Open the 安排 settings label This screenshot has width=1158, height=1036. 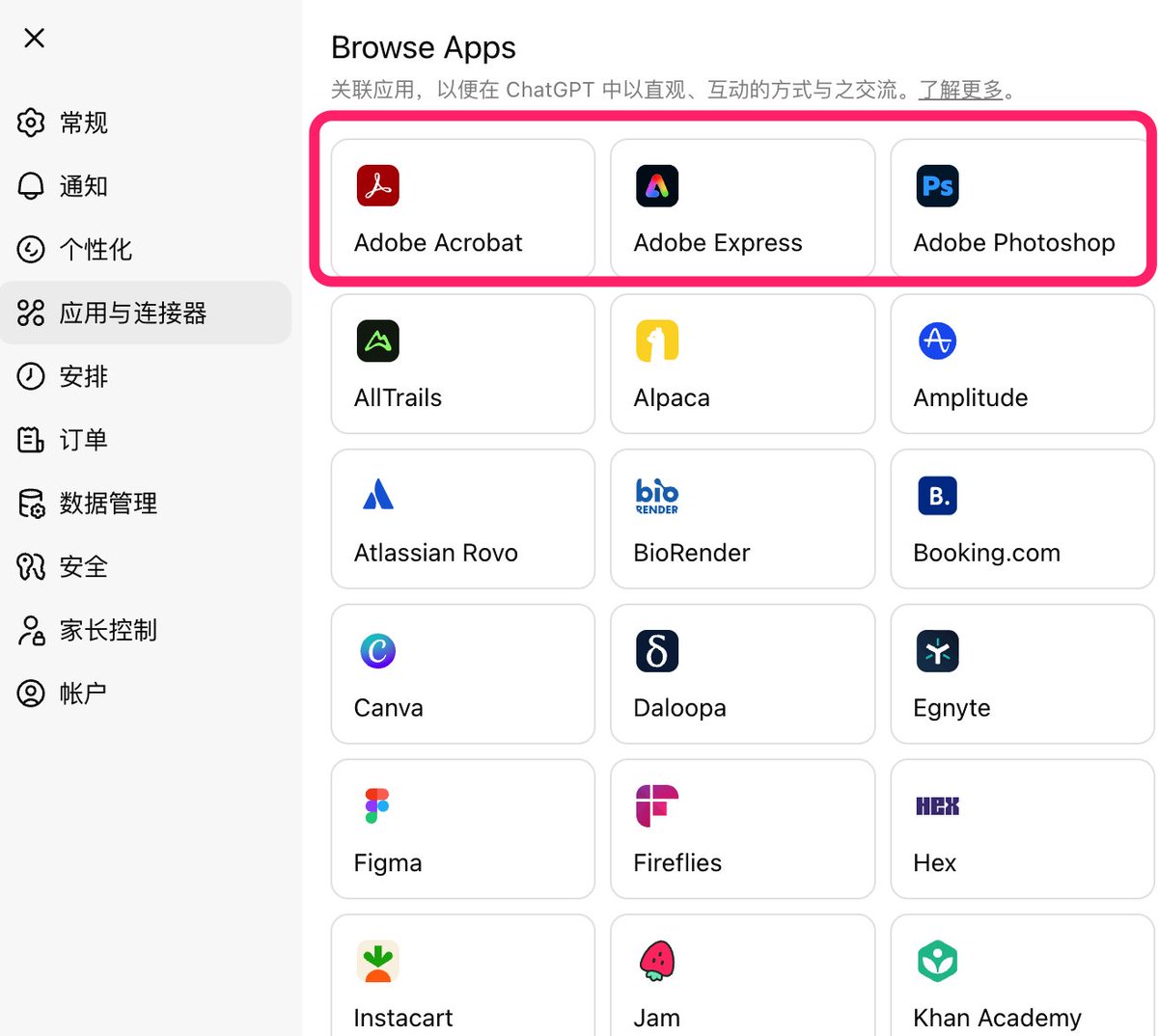point(84,376)
